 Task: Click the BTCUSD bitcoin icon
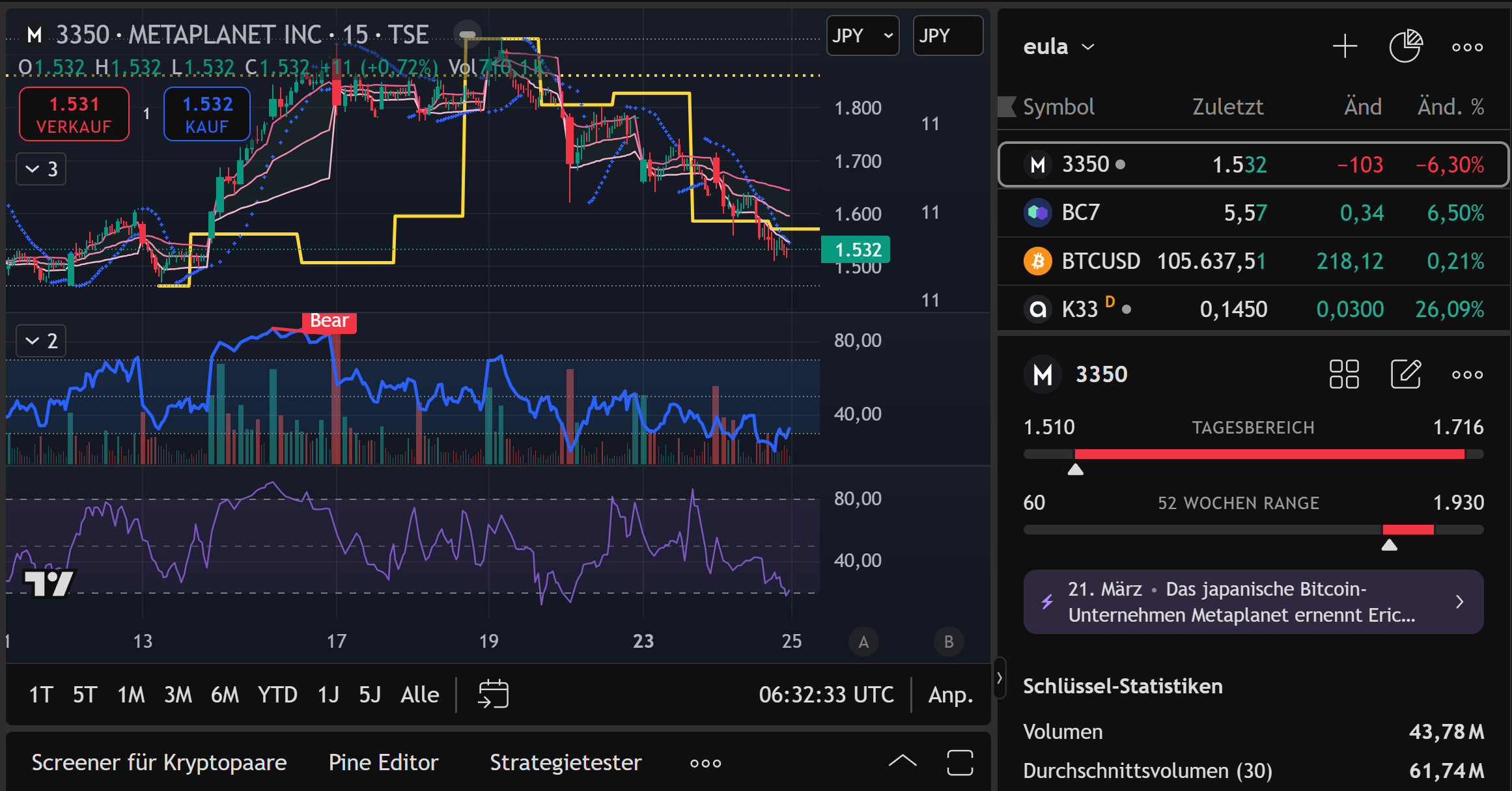(x=1038, y=261)
